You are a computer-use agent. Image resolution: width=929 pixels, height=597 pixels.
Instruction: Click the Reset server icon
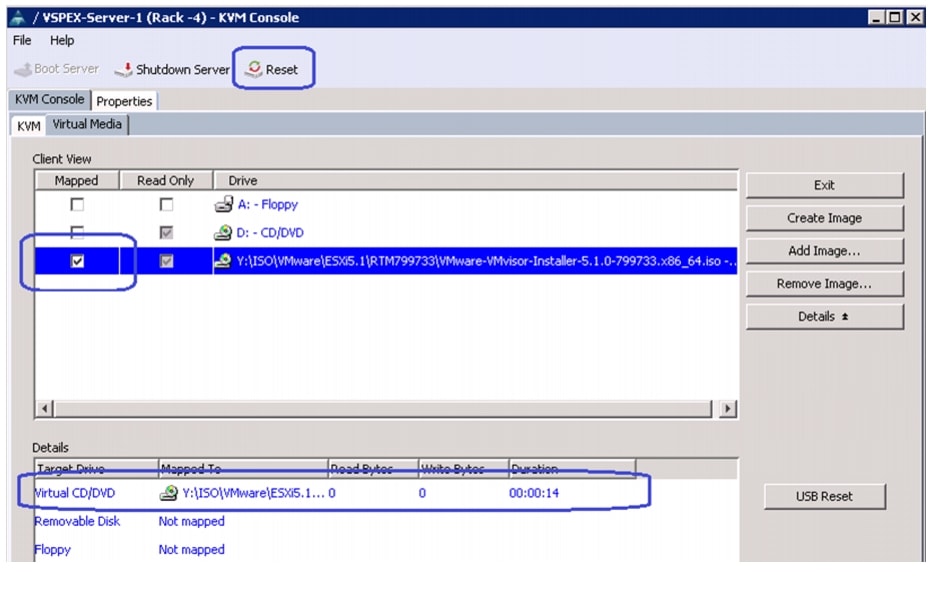coord(254,69)
